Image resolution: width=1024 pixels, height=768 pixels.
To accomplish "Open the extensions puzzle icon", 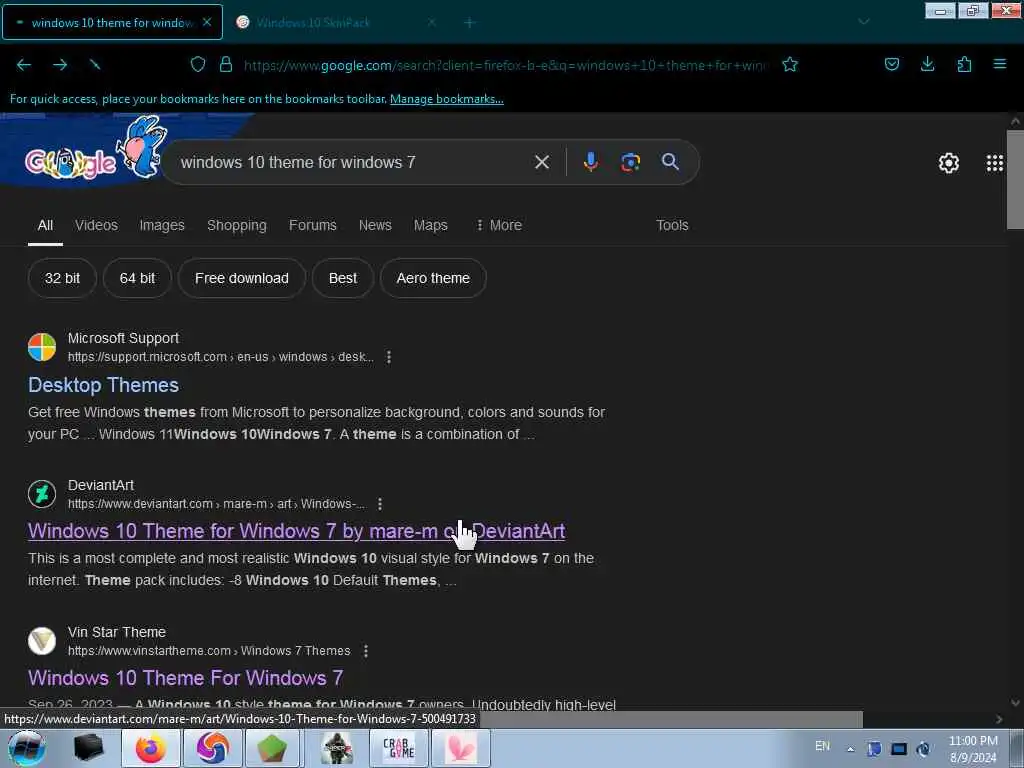I will pyautogui.click(x=964, y=64).
